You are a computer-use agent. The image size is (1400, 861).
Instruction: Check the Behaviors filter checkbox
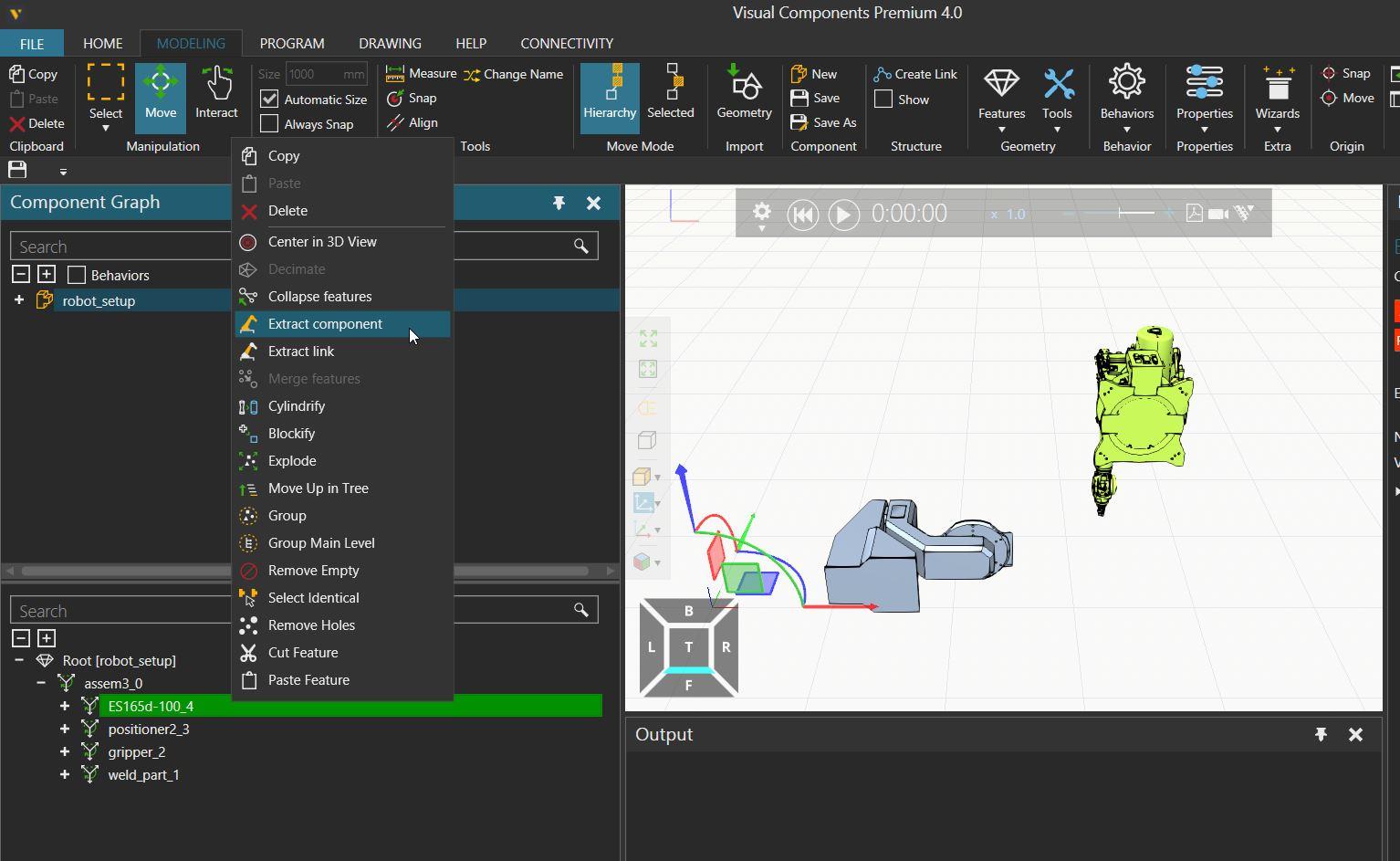click(77, 275)
